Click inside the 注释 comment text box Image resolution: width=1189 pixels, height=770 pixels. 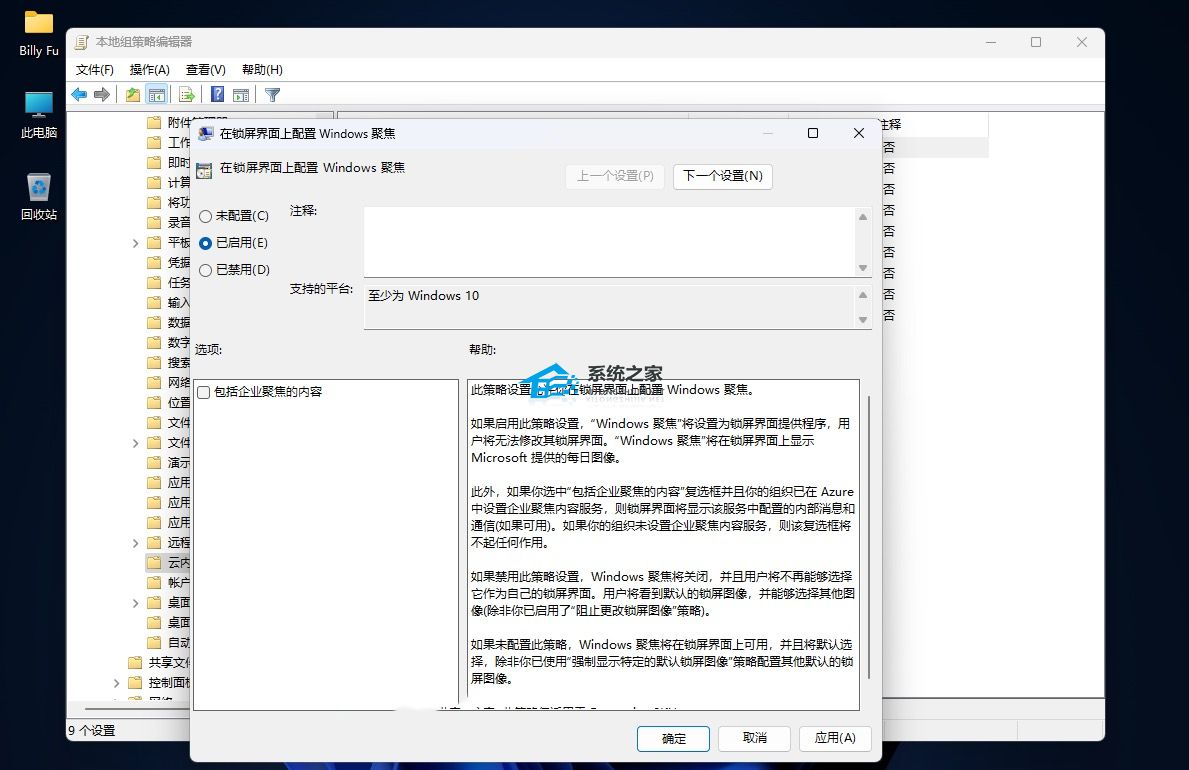coord(610,242)
